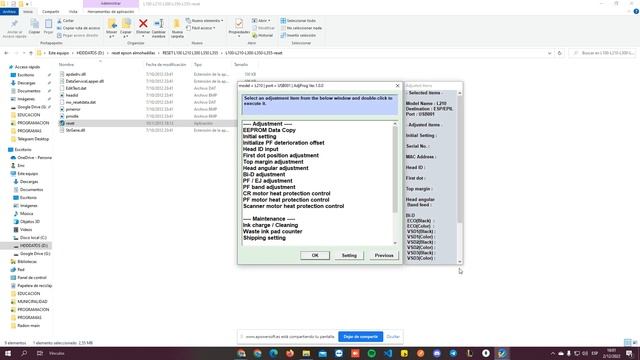Select Waste ink pad counter
The width and height of the screenshot is (640, 360).
pos(273,231)
